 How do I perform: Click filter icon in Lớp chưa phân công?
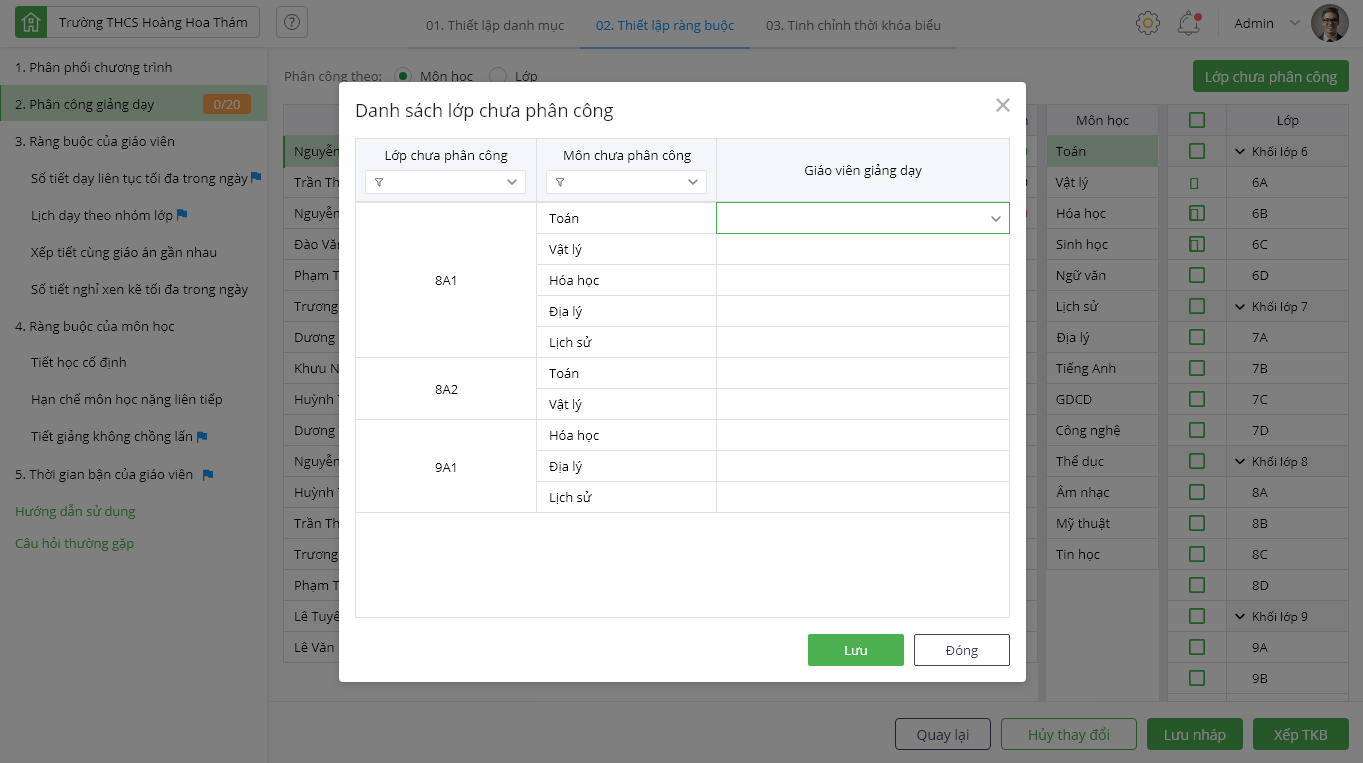tap(380, 182)
